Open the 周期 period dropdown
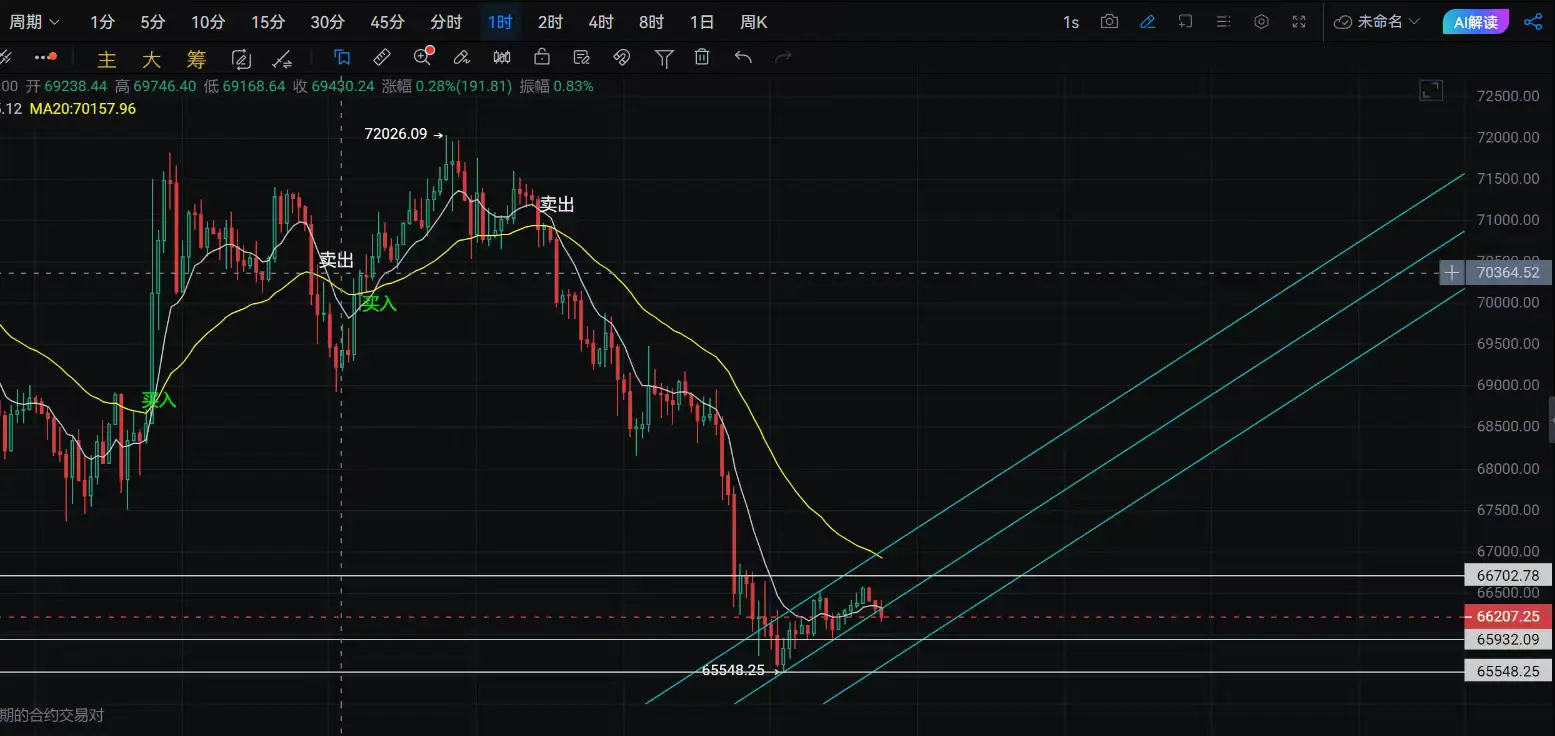1555x736 pixels. [34, 22]
